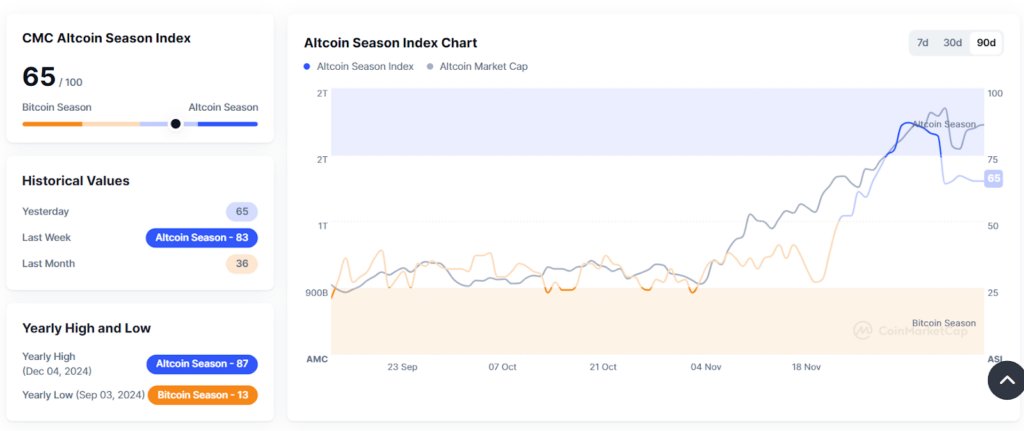Image resolution: width=1024 pixels, height=431 pixels.
Task: Click the Altcoin Season - 83 badge
Action: pyautogui.click(x=202, y=238)
